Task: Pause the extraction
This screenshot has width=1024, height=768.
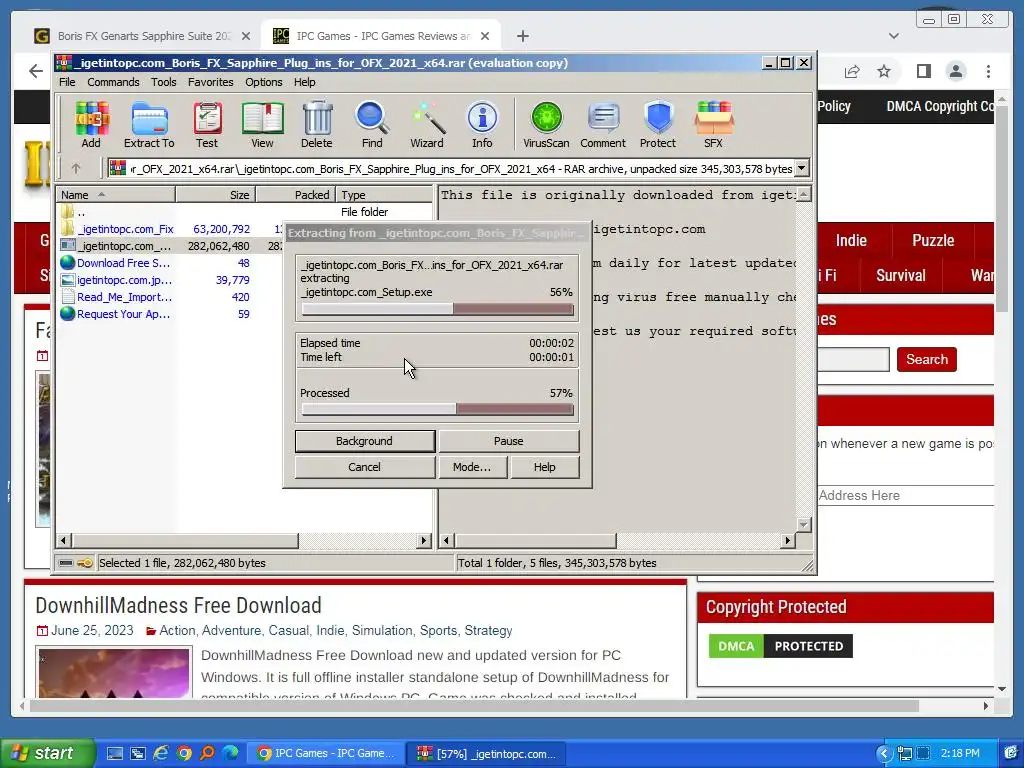Action: click(x=508, y=441)
